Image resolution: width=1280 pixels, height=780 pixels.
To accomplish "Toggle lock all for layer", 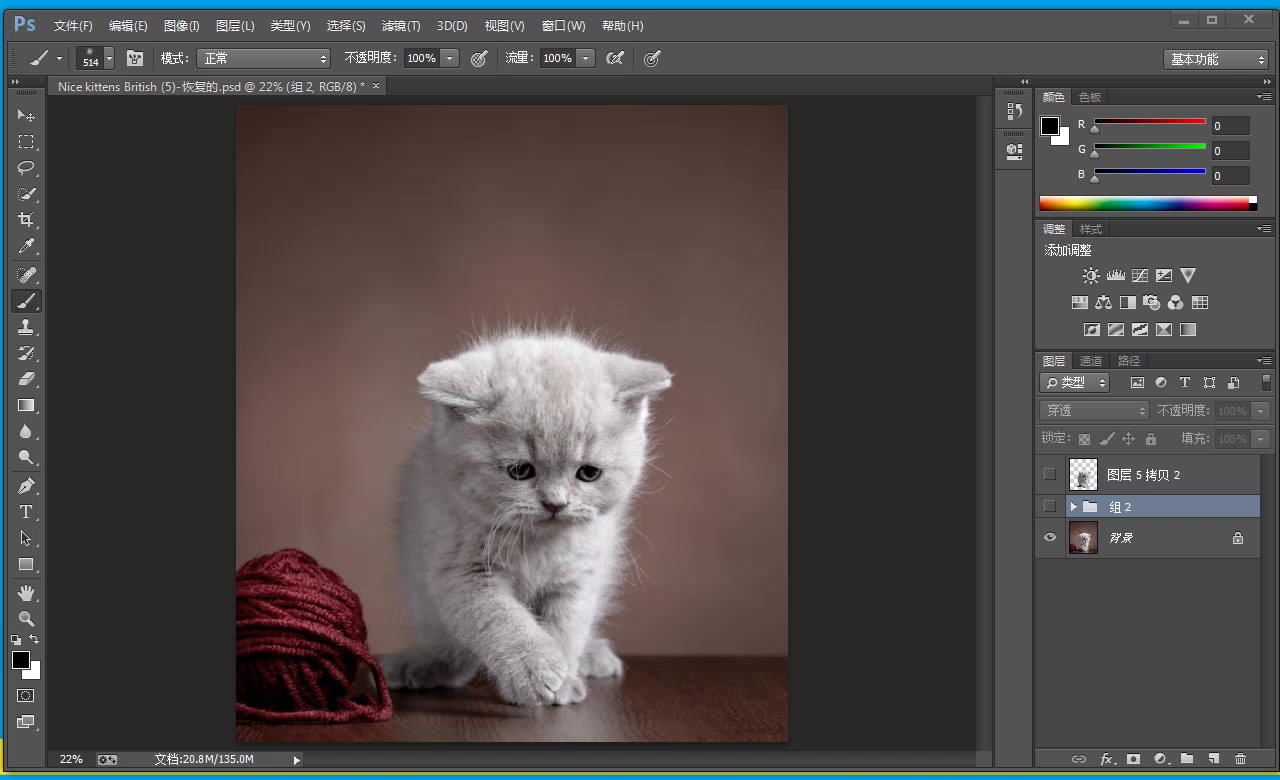I will 1151,439.
